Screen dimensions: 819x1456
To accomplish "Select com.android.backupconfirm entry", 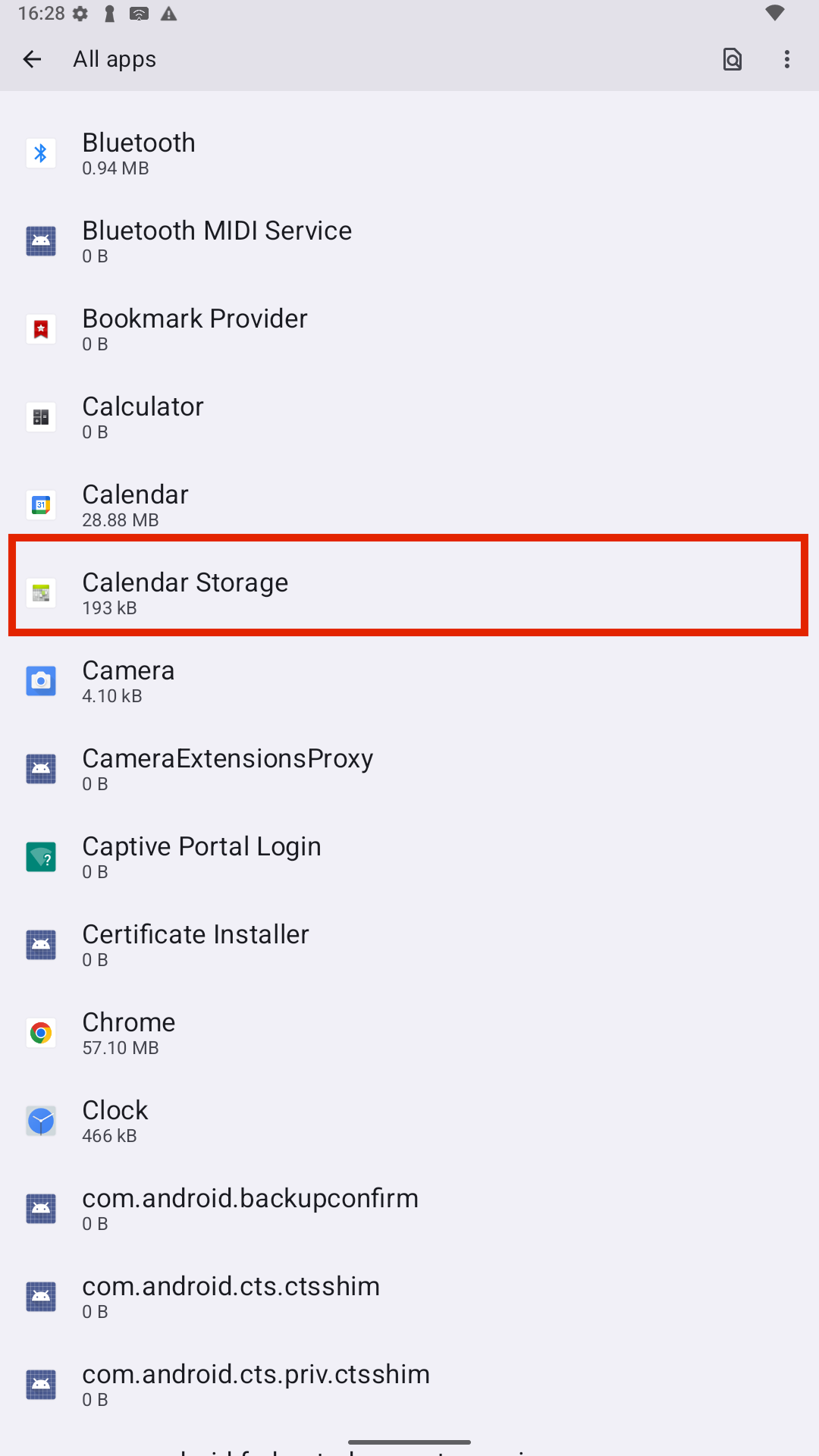I will click(x=409, y=1209).
